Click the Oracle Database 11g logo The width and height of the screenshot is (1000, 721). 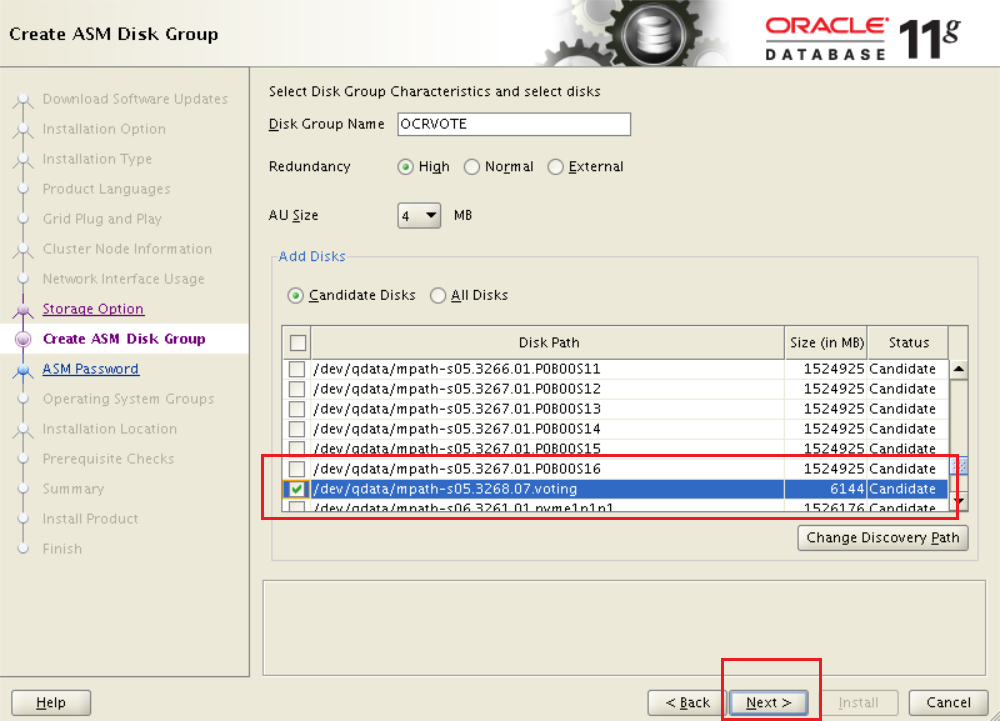point(863,38)
